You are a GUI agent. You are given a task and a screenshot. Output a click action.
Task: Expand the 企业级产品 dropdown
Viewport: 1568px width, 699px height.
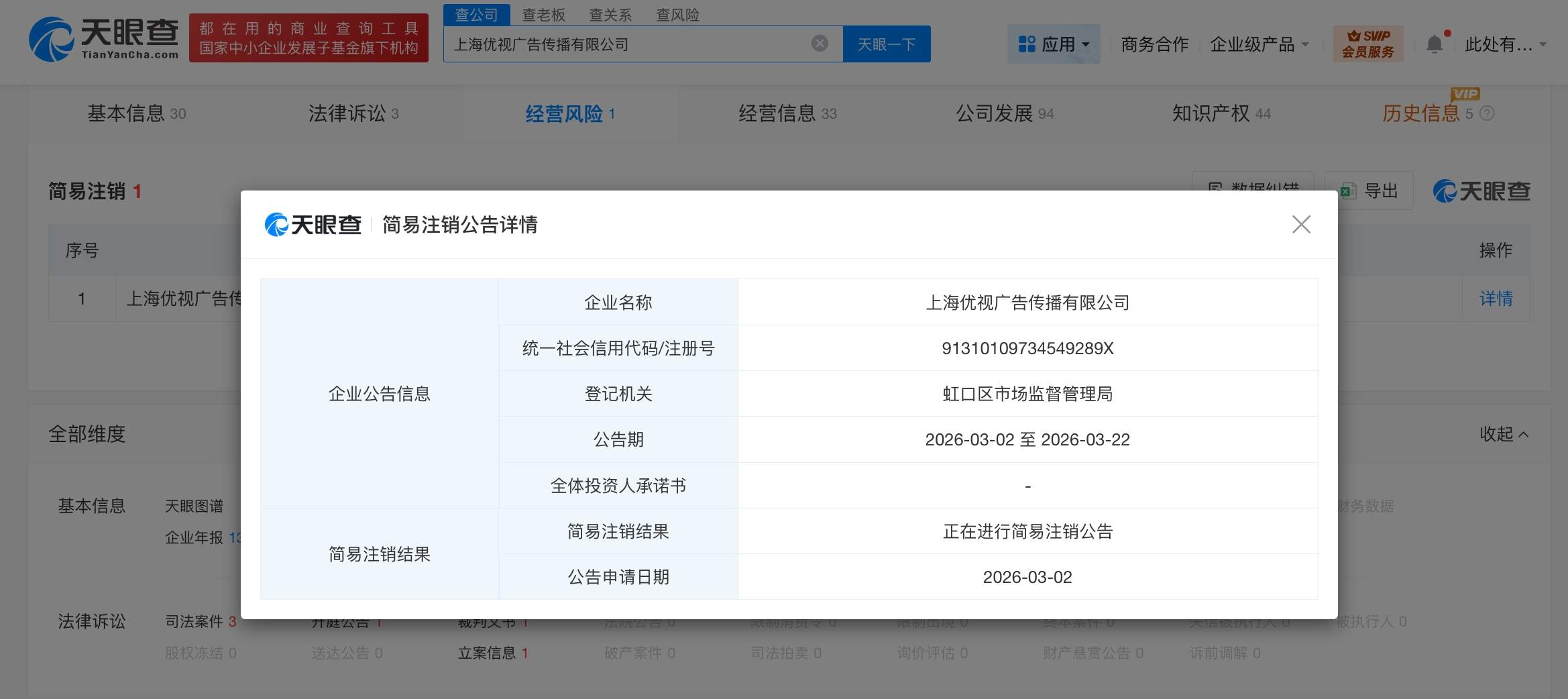pos(1259,44)
